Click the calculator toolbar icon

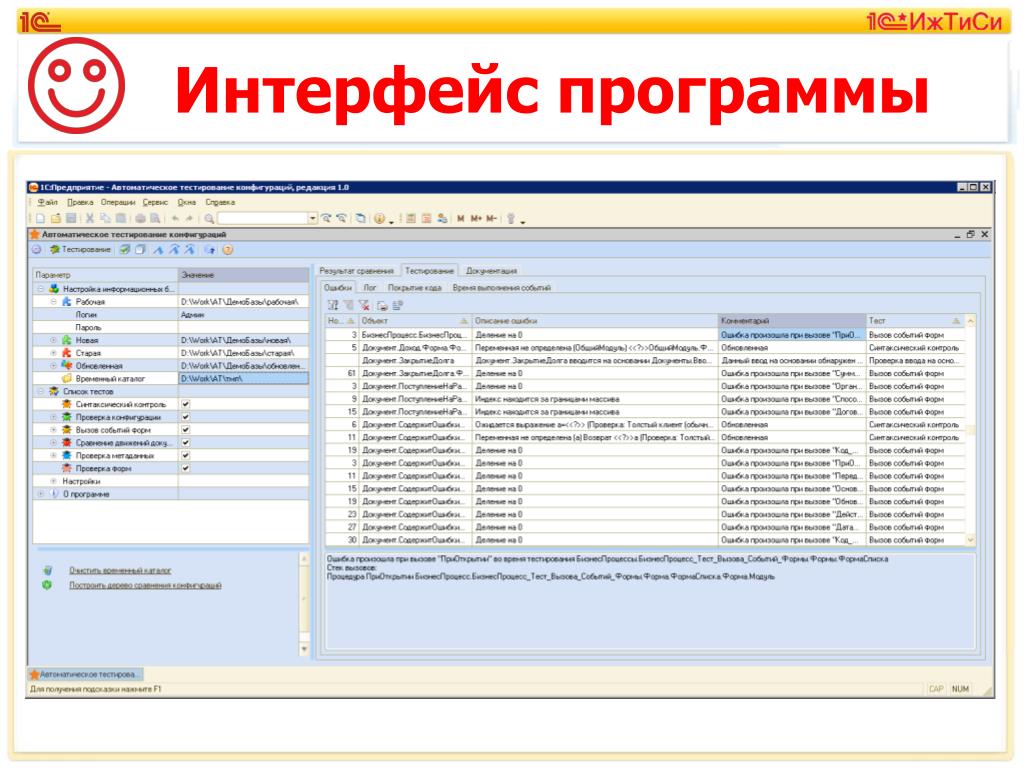click(411, 219)
